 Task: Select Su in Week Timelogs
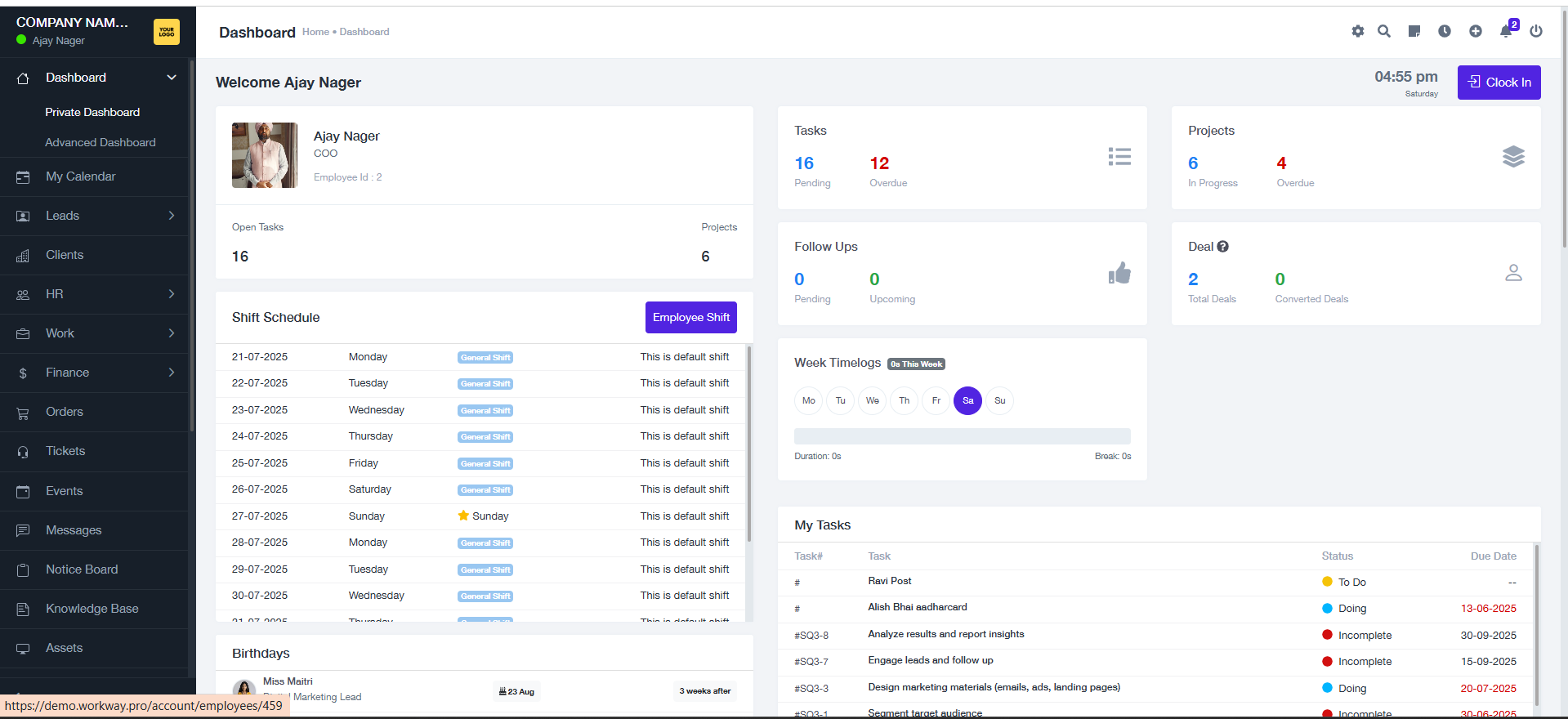(1000, 400)
